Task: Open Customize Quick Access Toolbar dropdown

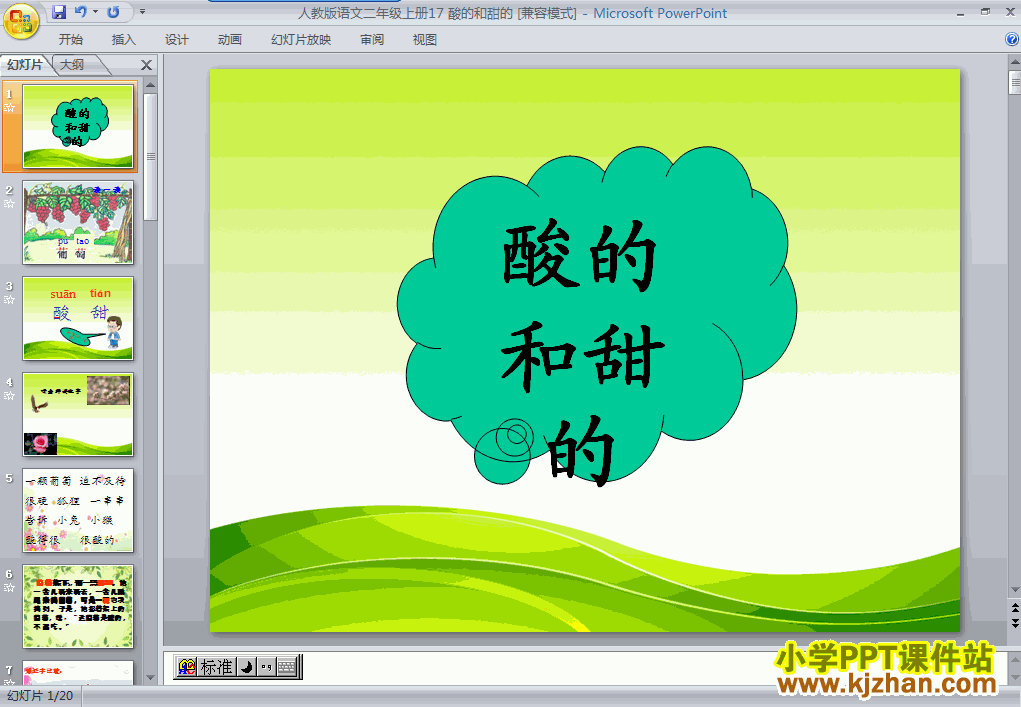Action: pyautogui.click(x=142, y=12)
